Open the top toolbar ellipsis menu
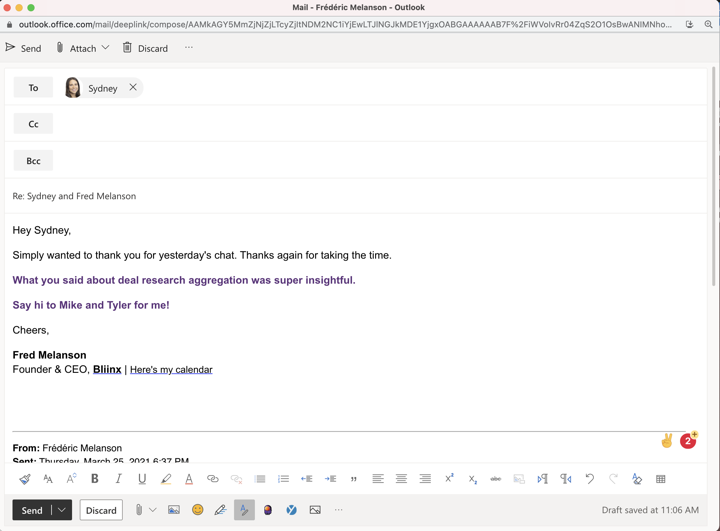The width and height of the screenshot is (720, 531). pyautogui.click(x=189, y=47)
